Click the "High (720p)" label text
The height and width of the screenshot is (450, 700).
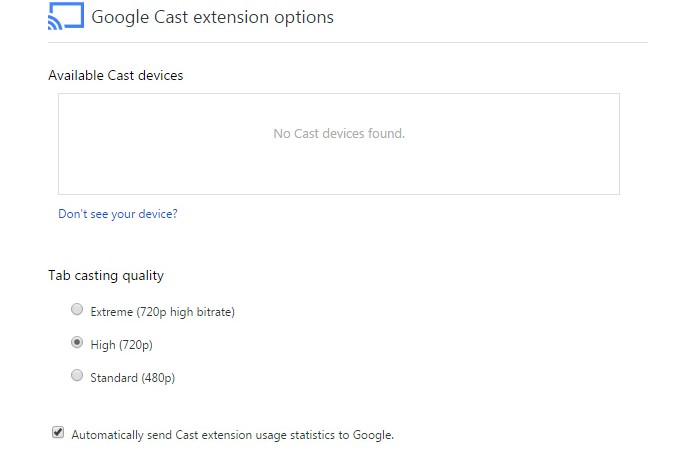coord(121,345)
